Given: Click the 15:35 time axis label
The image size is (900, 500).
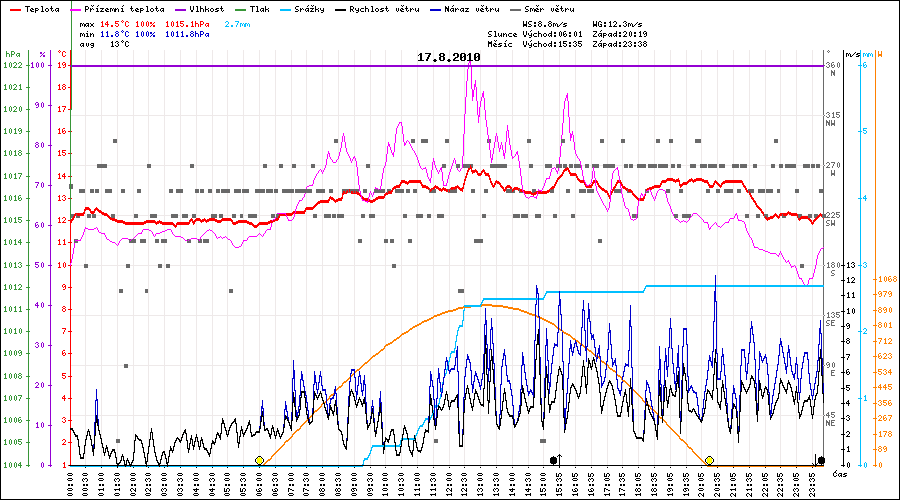Looking at the screenshot, I should click(x=560, y=483).
